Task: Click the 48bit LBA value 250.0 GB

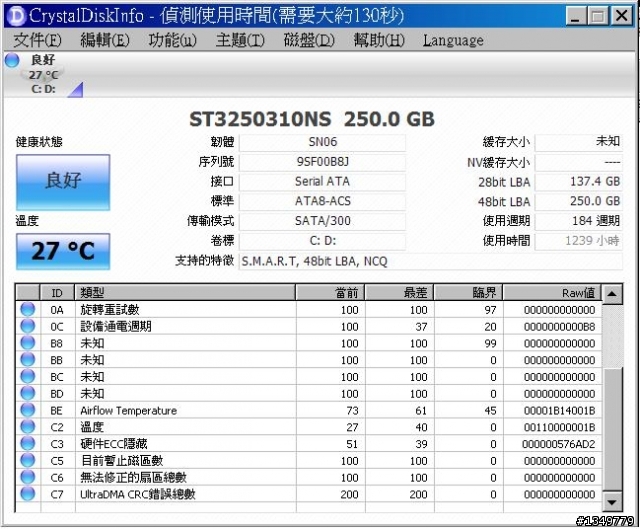Action: pyautogui.click(x=579, y=201)
